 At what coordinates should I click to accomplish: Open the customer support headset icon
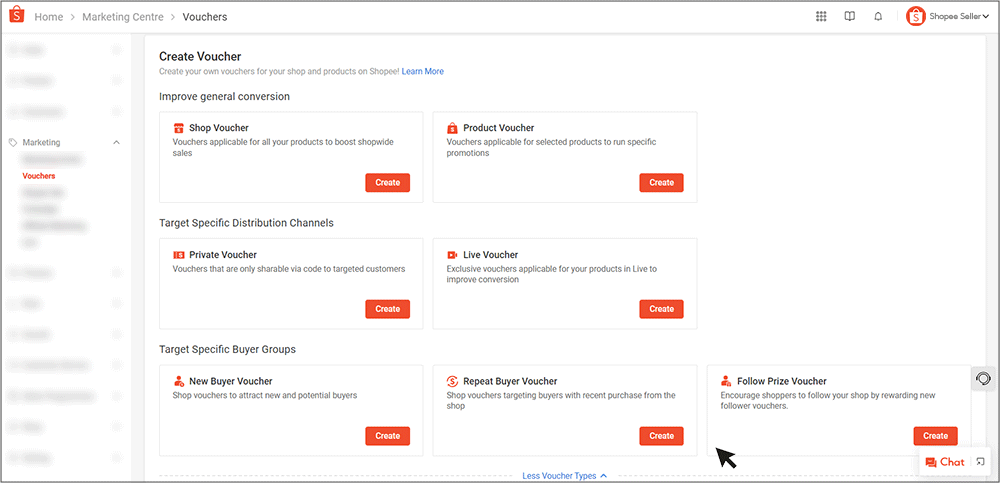click(983, 379)
